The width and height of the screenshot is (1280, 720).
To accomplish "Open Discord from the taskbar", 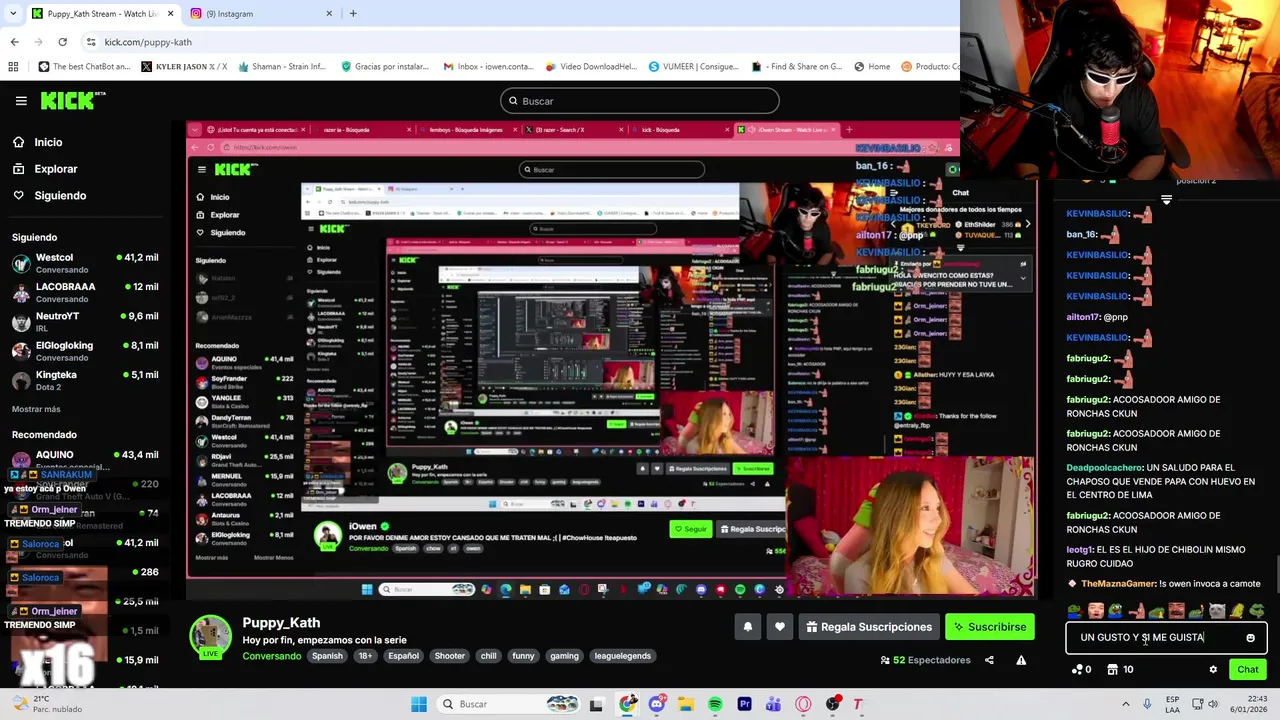I will tap(656, 704).
